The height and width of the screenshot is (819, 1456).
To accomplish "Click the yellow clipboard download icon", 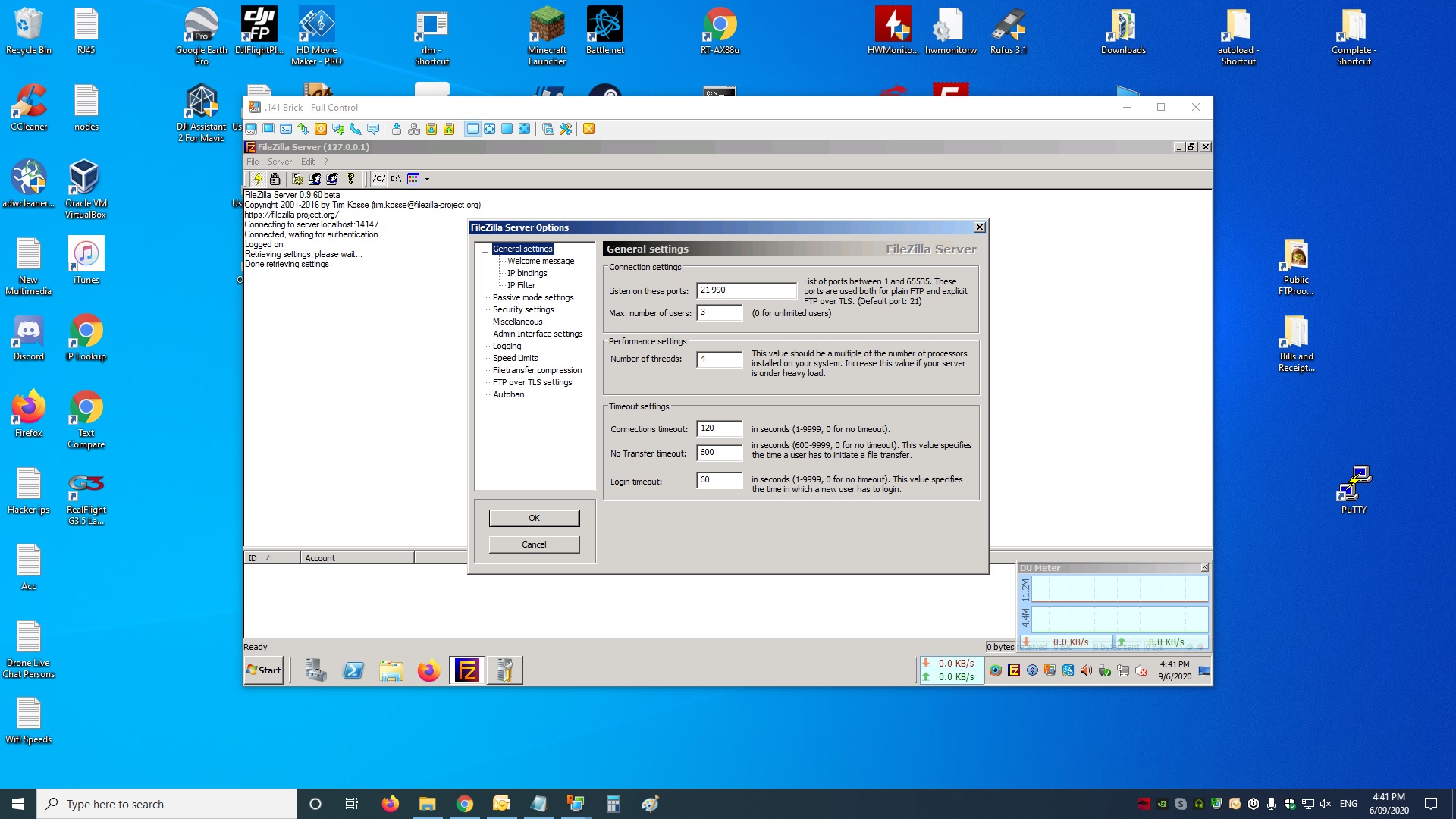I will pyautogui.click(x=431, y=129).
